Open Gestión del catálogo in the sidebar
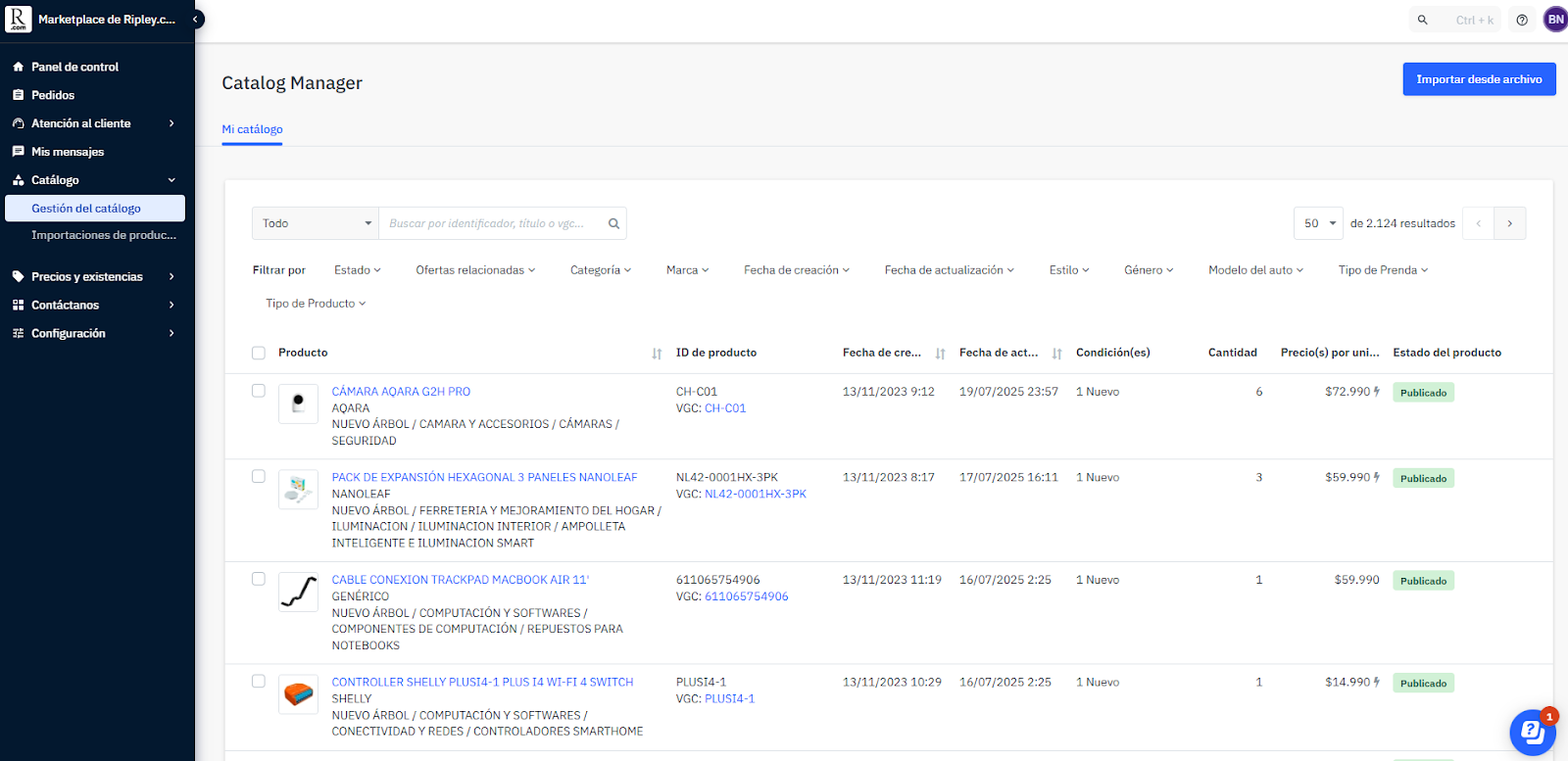The image size is (1568, 761). [x=95, y=209]
